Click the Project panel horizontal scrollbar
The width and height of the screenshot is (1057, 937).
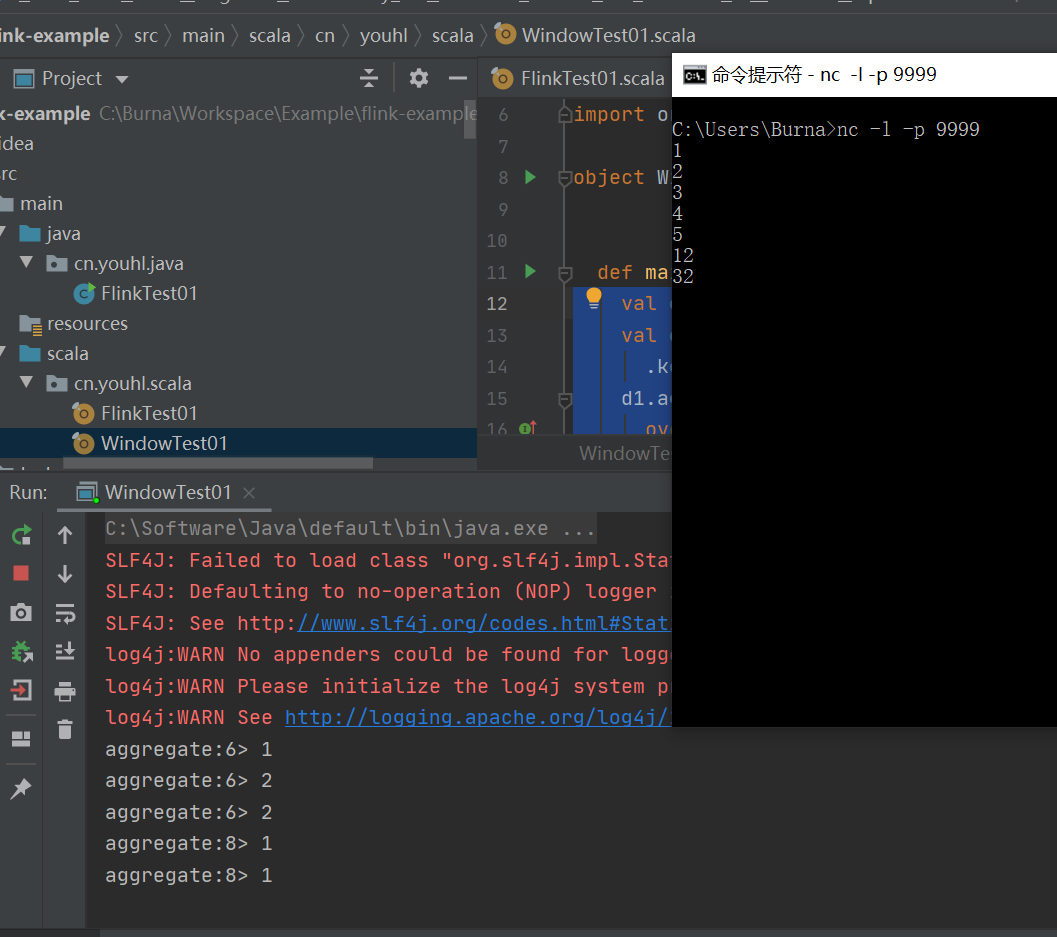(218, 464)
